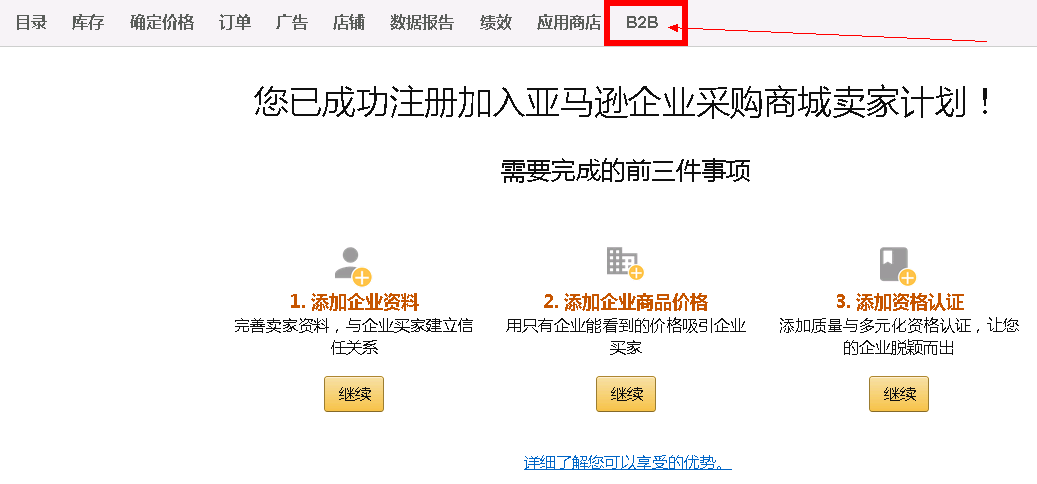Viewport: 1037px width, 484px height.
Task: Open the 库存 menu
Action: (88, 22)
